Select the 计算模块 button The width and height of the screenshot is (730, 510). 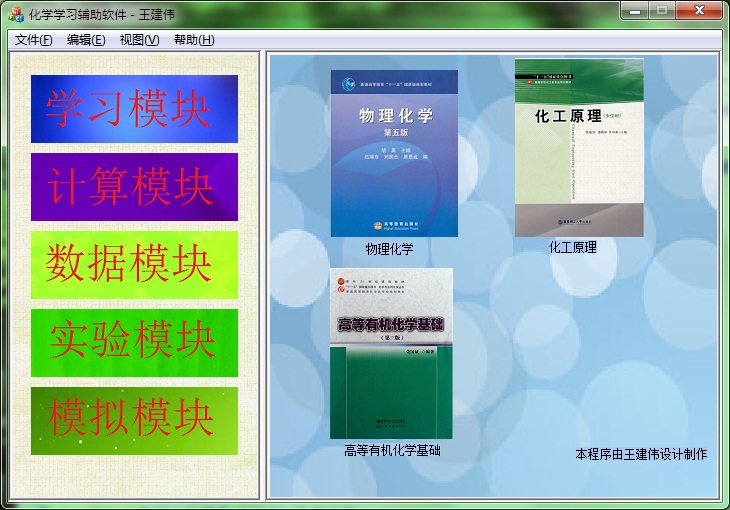[x=134, y=187]
